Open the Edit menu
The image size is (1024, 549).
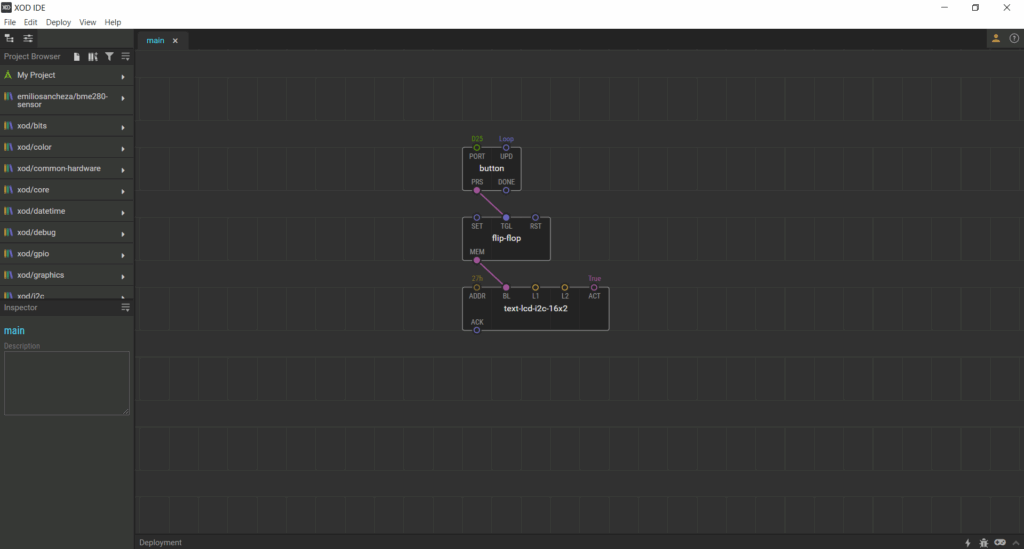[x=31, y=22]
